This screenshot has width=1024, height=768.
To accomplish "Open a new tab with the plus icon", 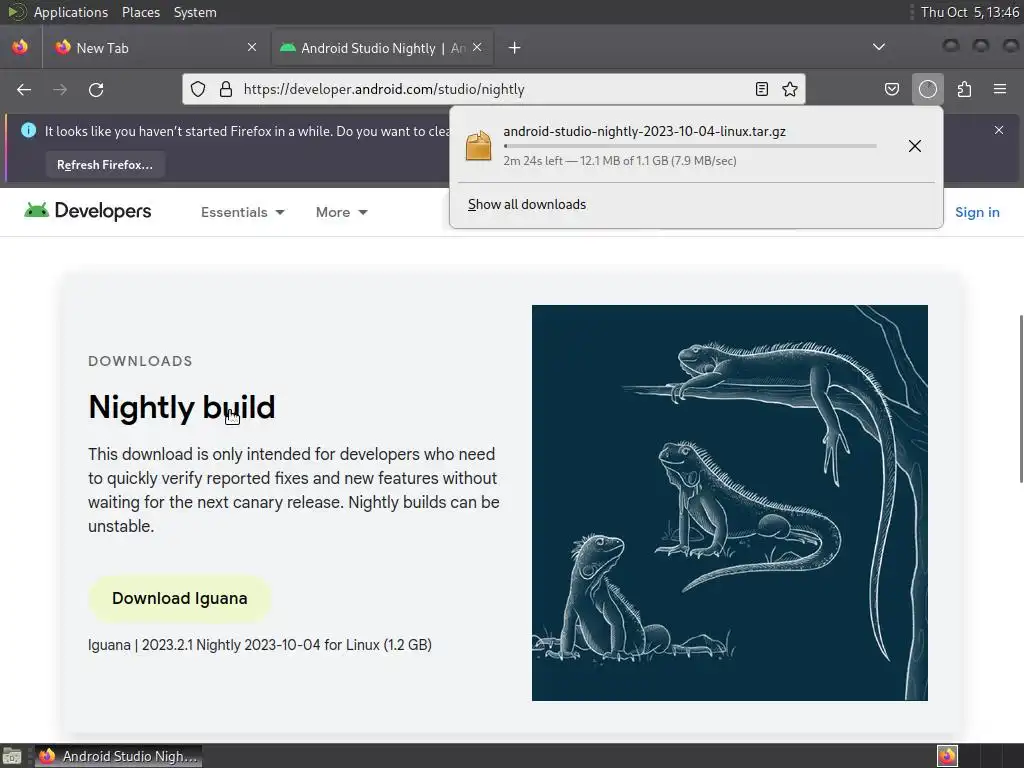I will [515, 48].
